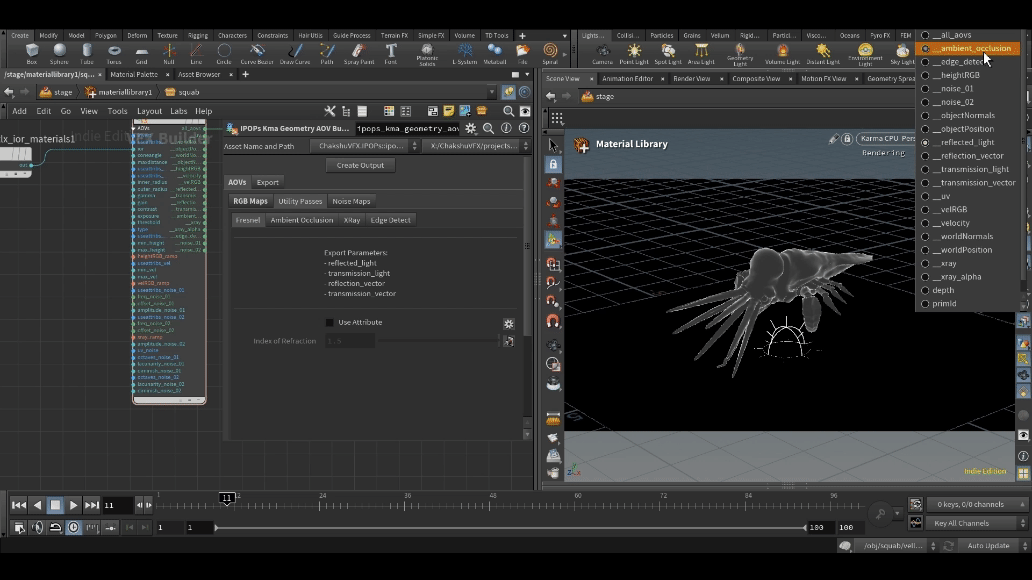Jump to the last frame
This screenshot has height=580, width=1032.
(x=91, y=506)
